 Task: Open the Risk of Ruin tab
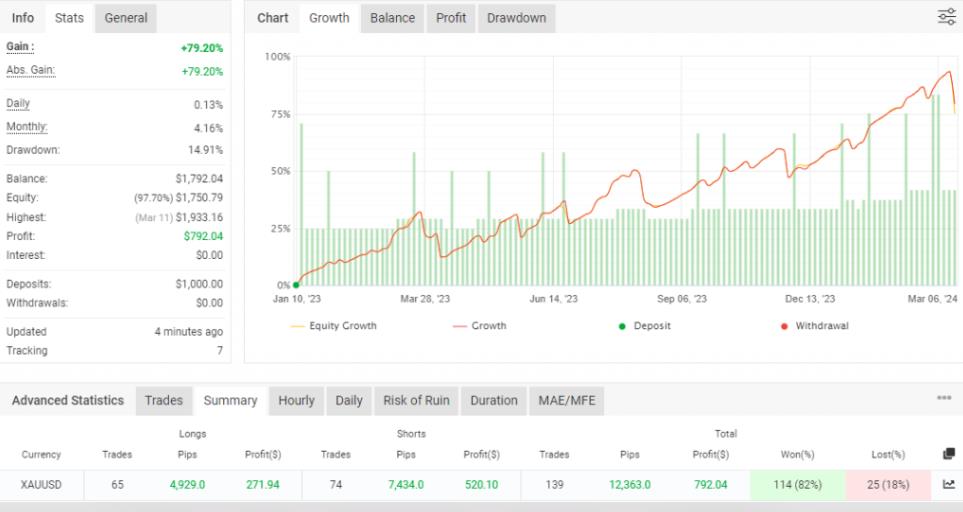pos(416,400)
